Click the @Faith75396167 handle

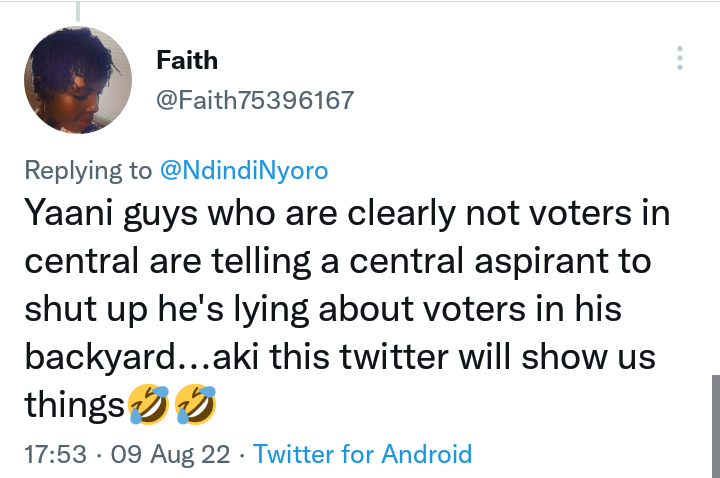[255, 100]
